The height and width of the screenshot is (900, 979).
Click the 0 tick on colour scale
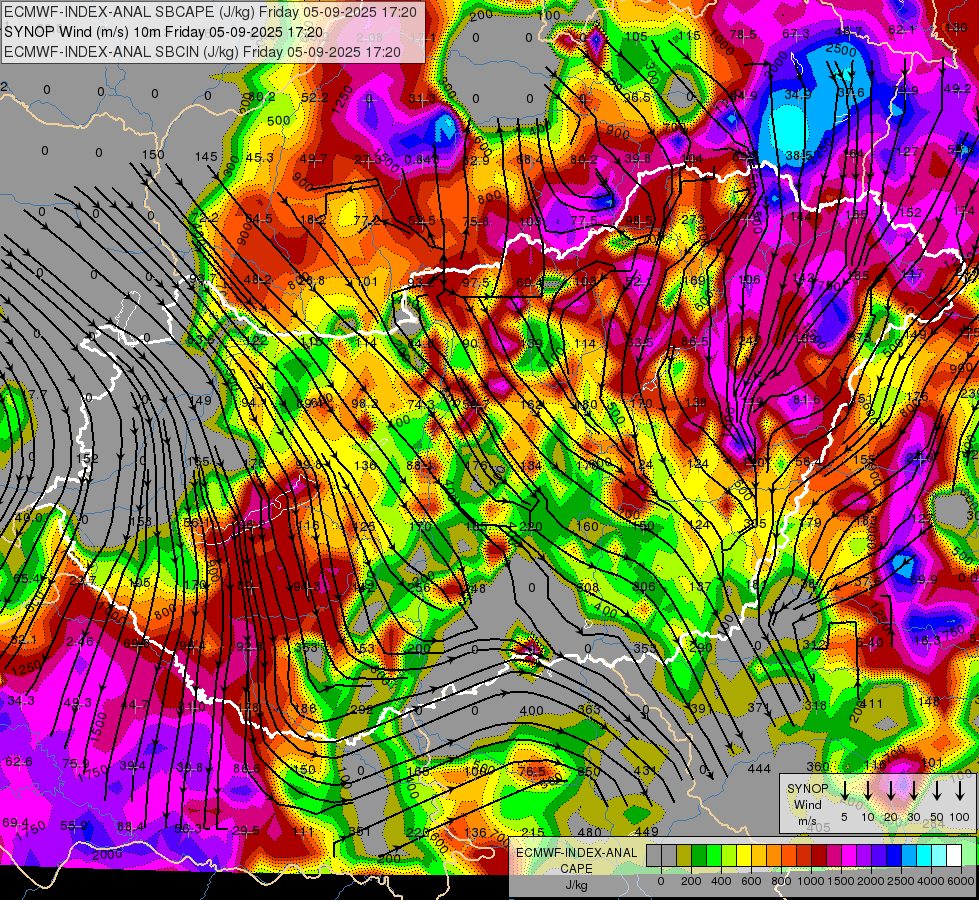pos(661,881)
